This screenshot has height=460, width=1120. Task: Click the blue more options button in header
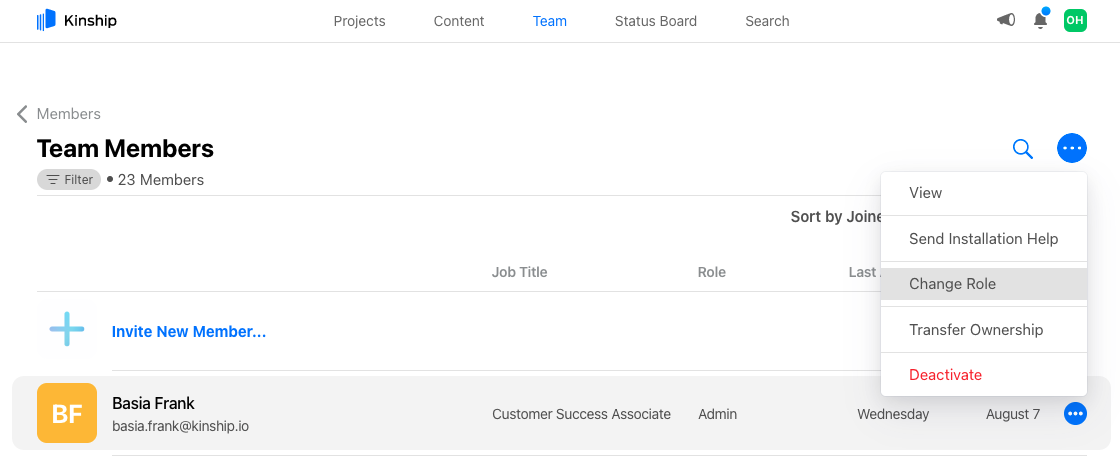(1072, 149)
